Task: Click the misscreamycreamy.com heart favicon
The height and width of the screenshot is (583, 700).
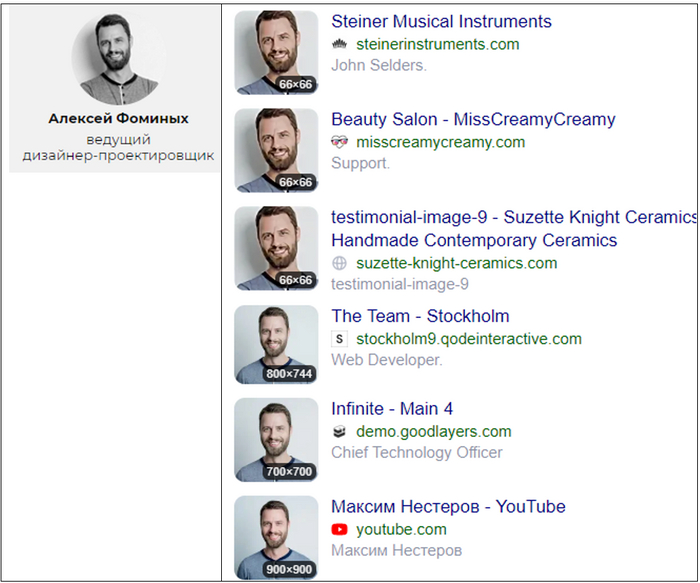Action: pyautogui.click(x=339, y=142)
